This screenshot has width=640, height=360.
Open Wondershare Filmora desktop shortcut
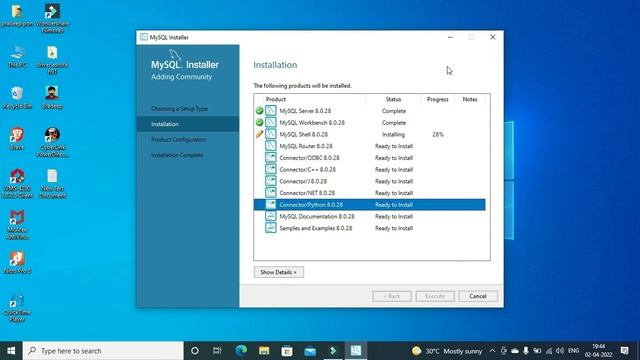pyautogui.click(x=52, y=18)
